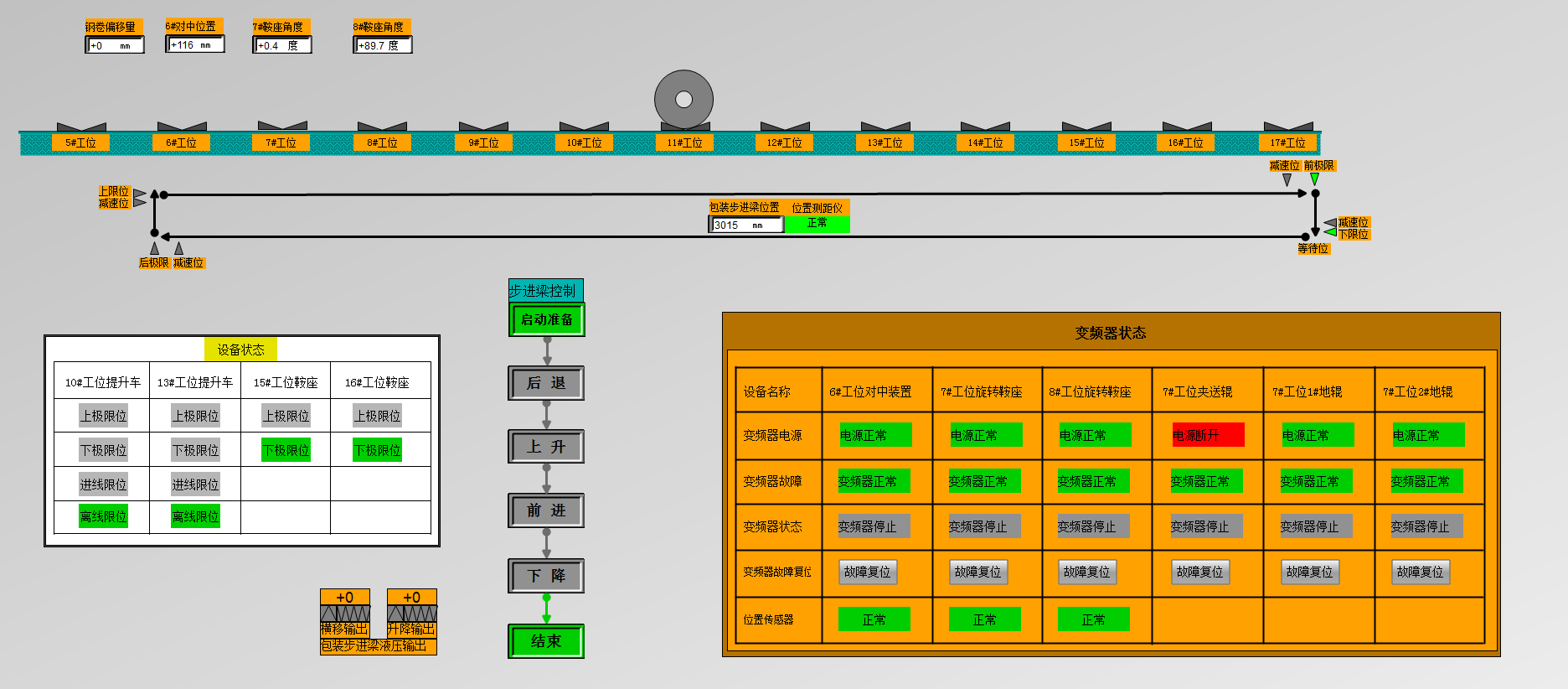Screen dimensions: 1568x689
Task: Select the saddle icon above 16#工位
Action: pyautogui.click(x=1187, y=127)
